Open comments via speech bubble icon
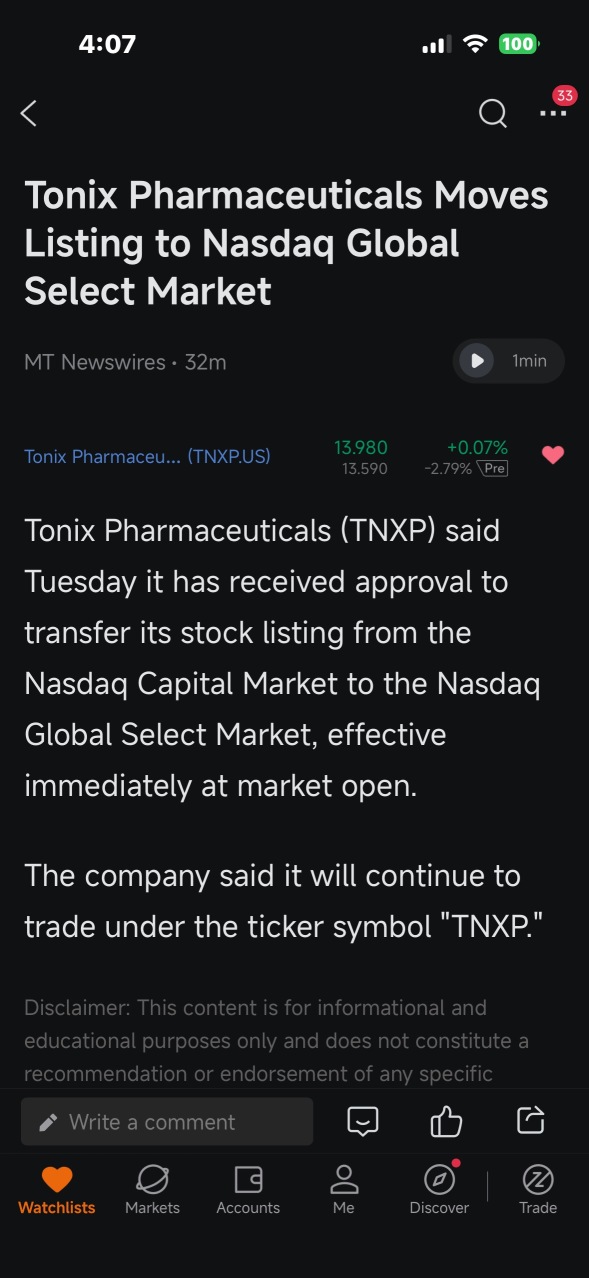This screenshot has width=589, height=1278. (363, 1121)
